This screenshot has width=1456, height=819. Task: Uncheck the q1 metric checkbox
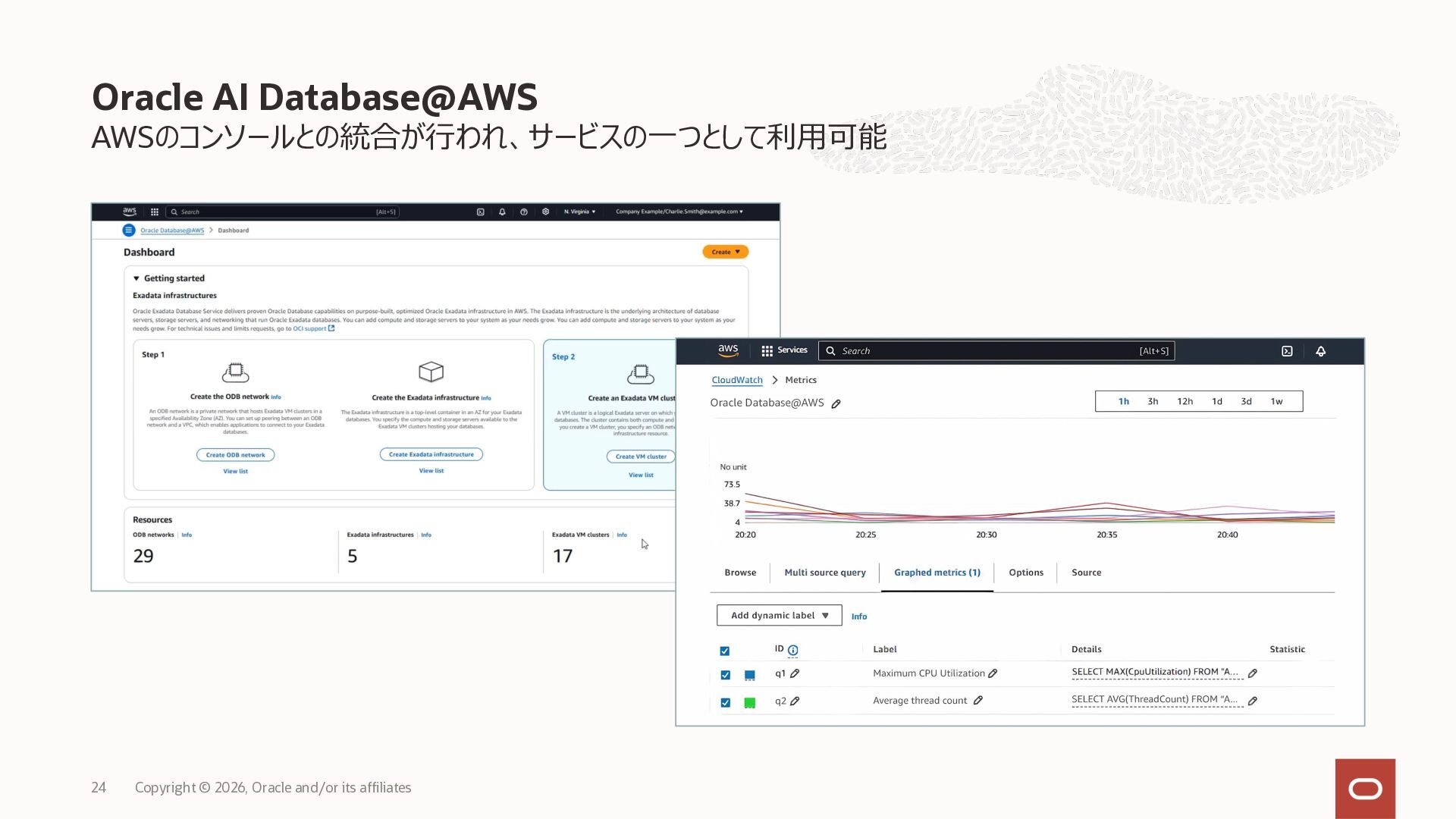pyautogui.click(x=725, y=675)
